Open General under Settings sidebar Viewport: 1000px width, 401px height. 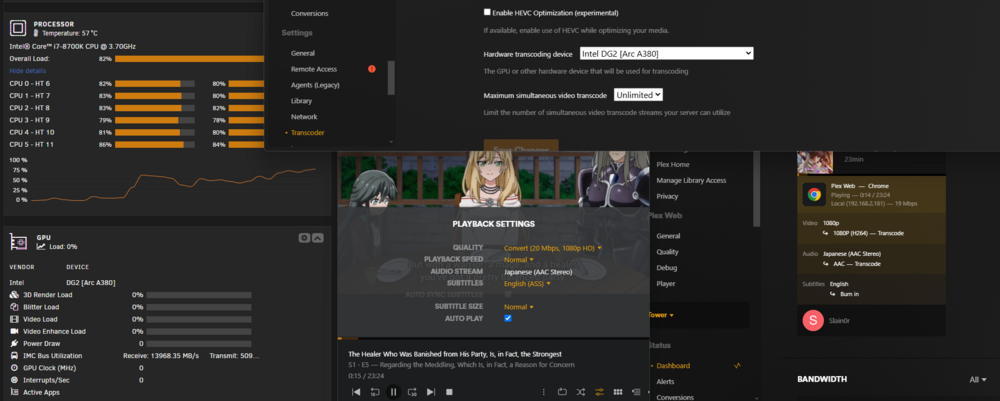(302, 54)
